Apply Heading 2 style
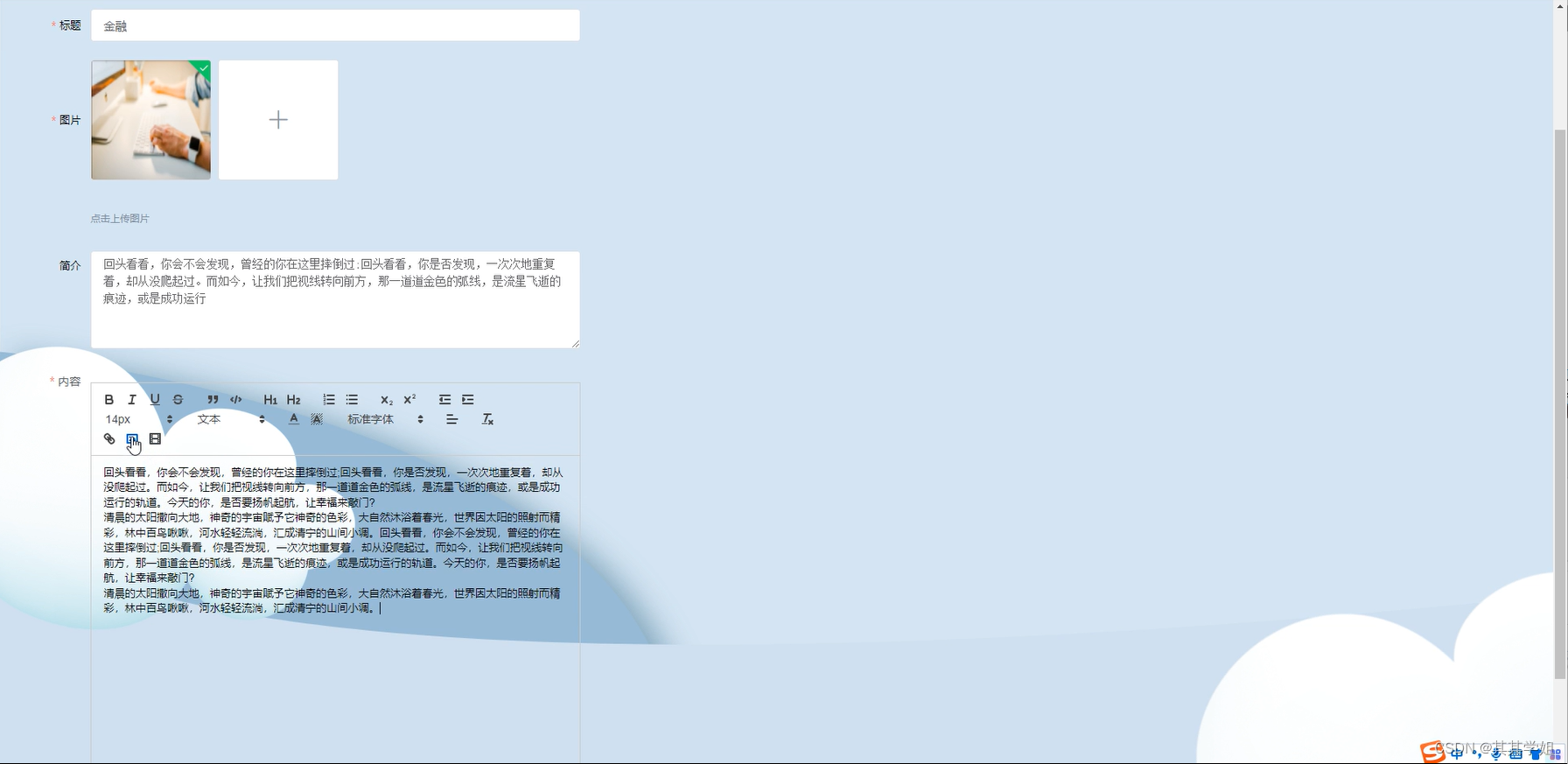1568x764 pixels. pos(293,400)
